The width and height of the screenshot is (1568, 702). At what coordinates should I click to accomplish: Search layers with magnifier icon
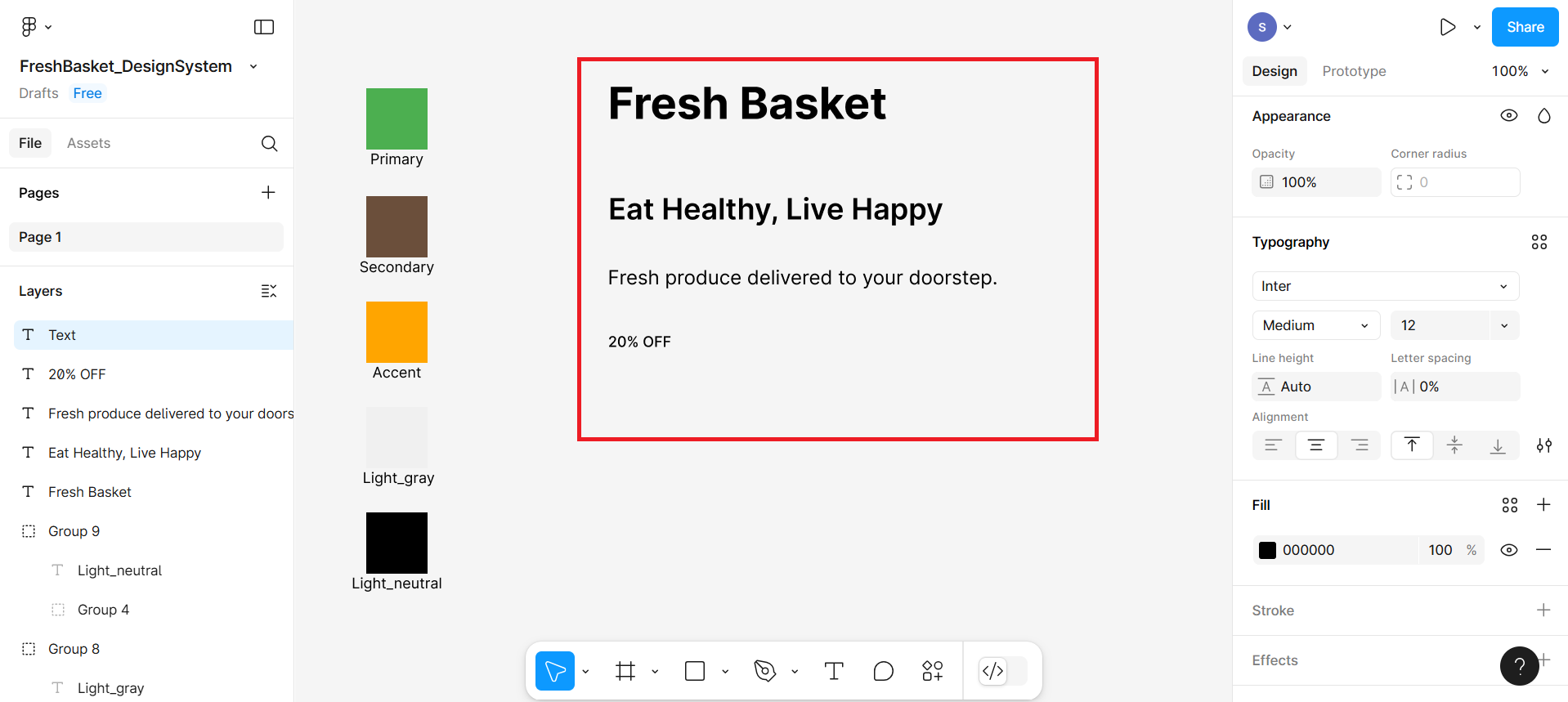click(x=269, y=144)
